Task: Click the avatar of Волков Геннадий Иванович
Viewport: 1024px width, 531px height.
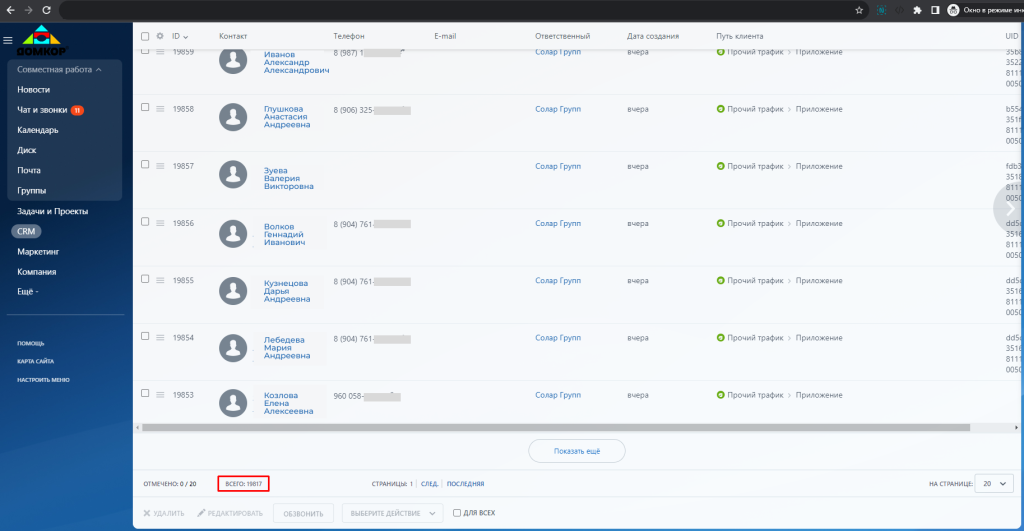Action: [233, 233]
